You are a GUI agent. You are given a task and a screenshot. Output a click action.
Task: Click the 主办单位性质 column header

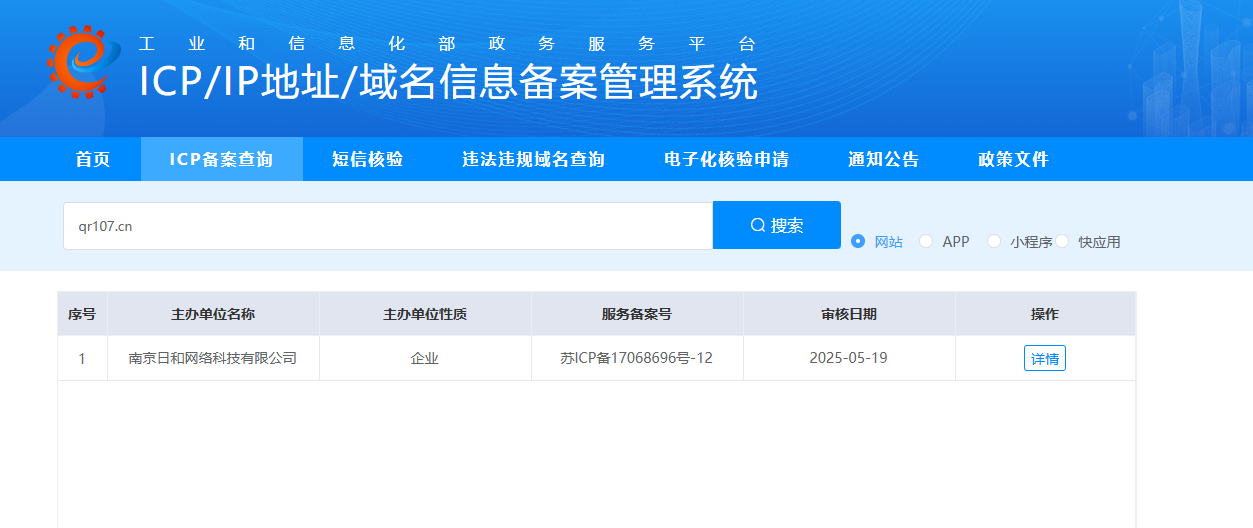[x=425, y=314]
